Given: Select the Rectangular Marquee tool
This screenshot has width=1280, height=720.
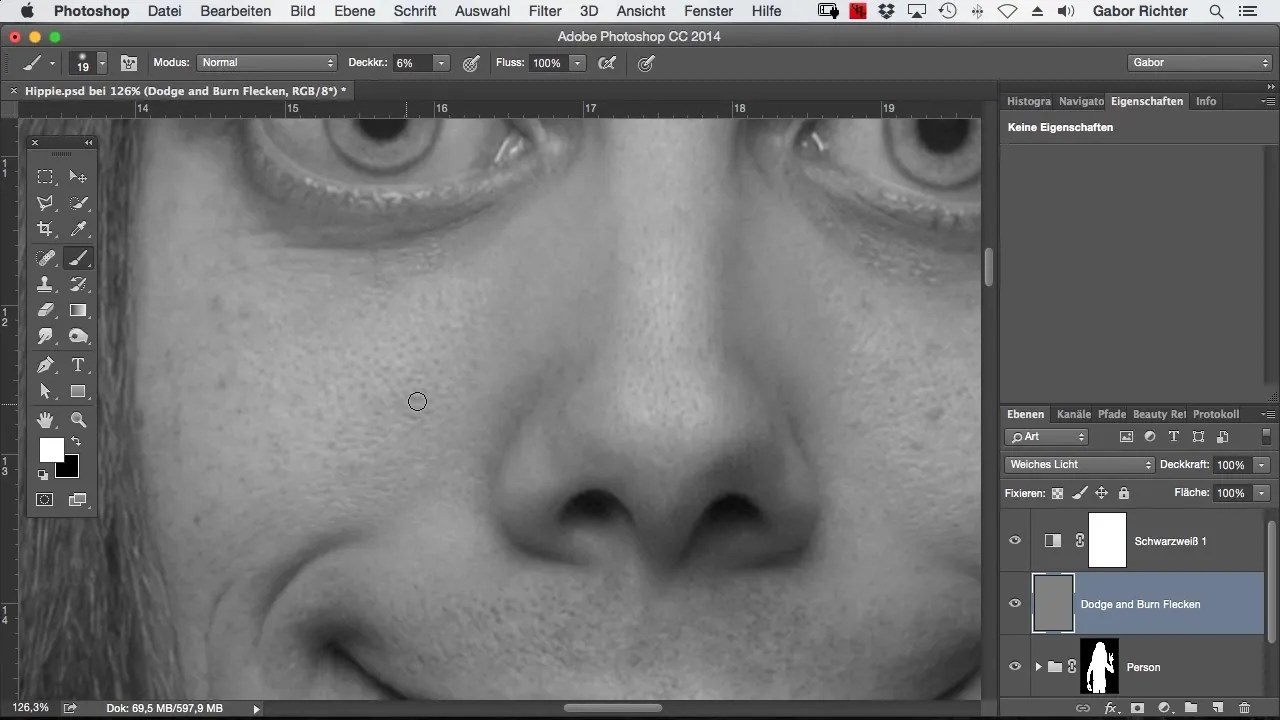Looking at the screenshot, I should [x=46, y=177].
